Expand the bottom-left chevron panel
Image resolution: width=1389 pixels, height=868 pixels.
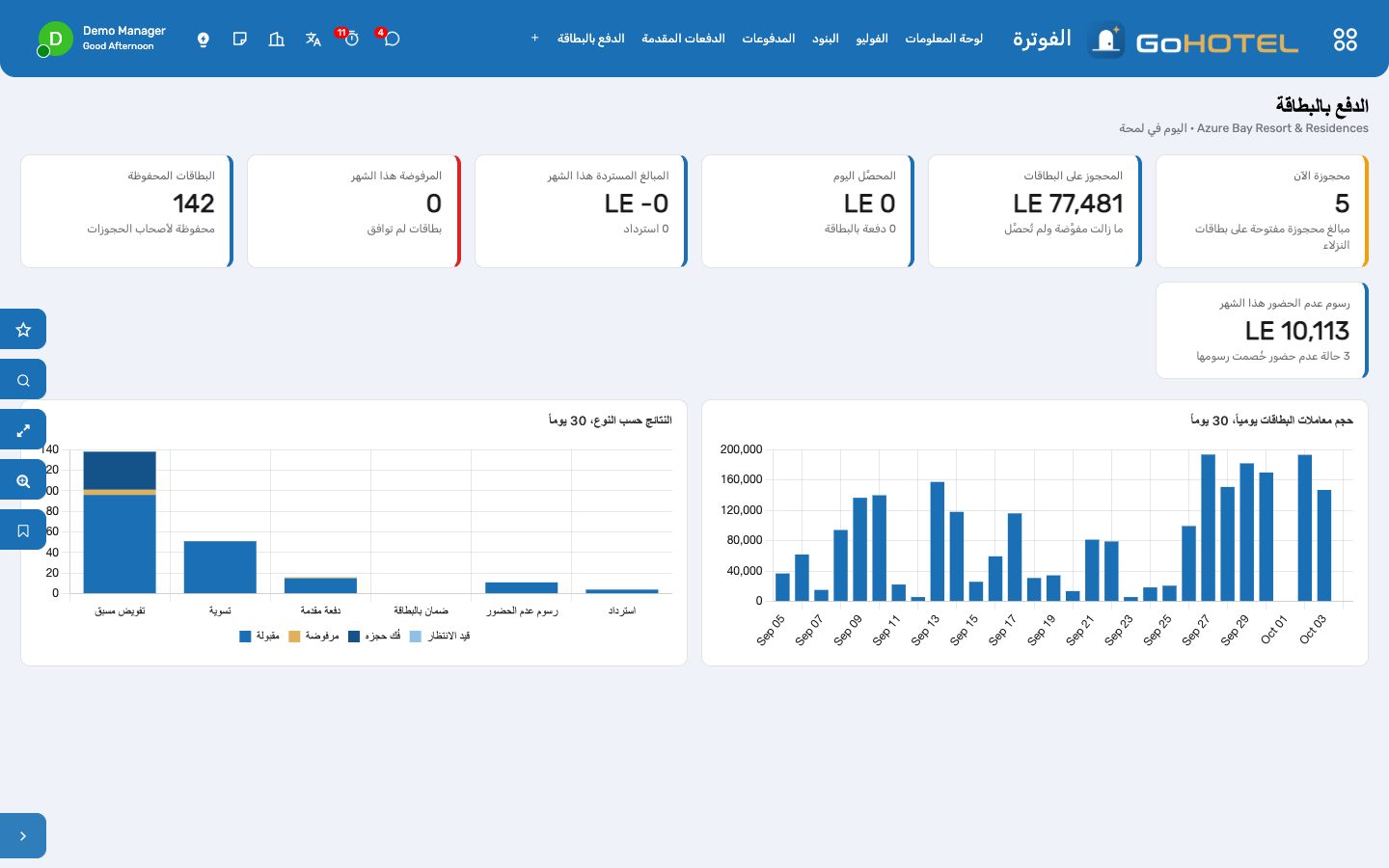point(23,836)
